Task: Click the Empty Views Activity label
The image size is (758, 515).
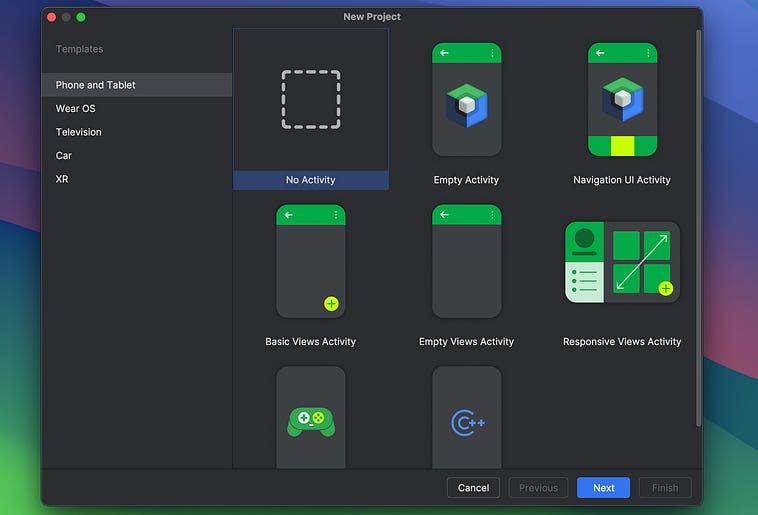Action: 466,341
